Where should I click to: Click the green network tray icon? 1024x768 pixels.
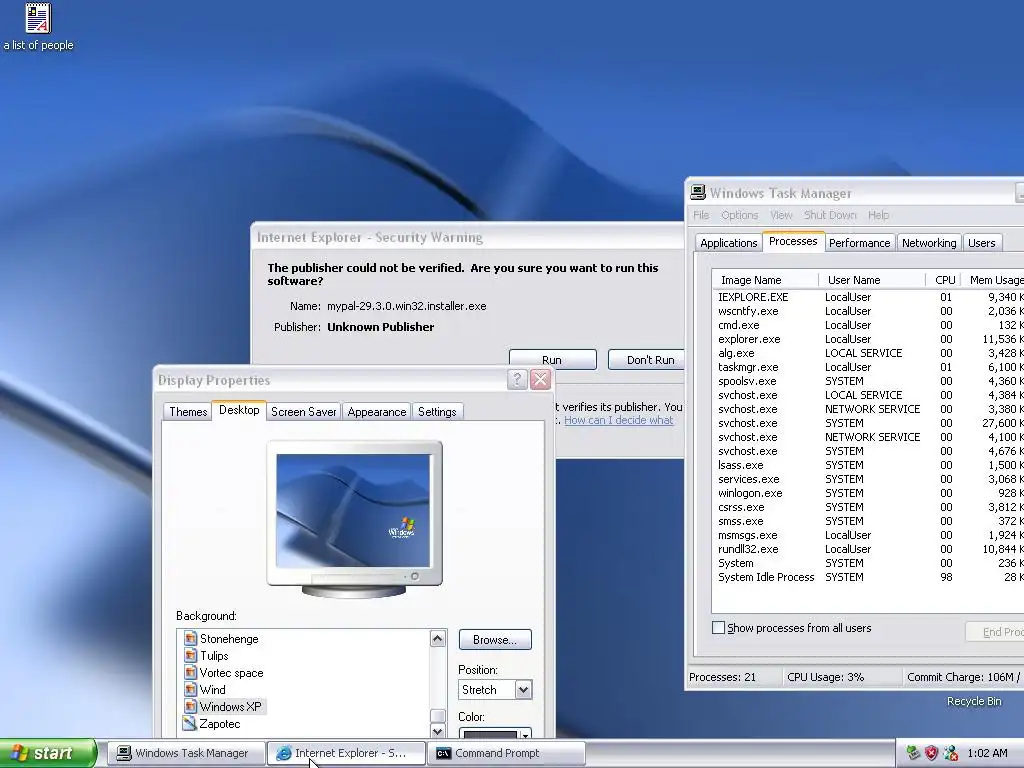tap(913, 753)
